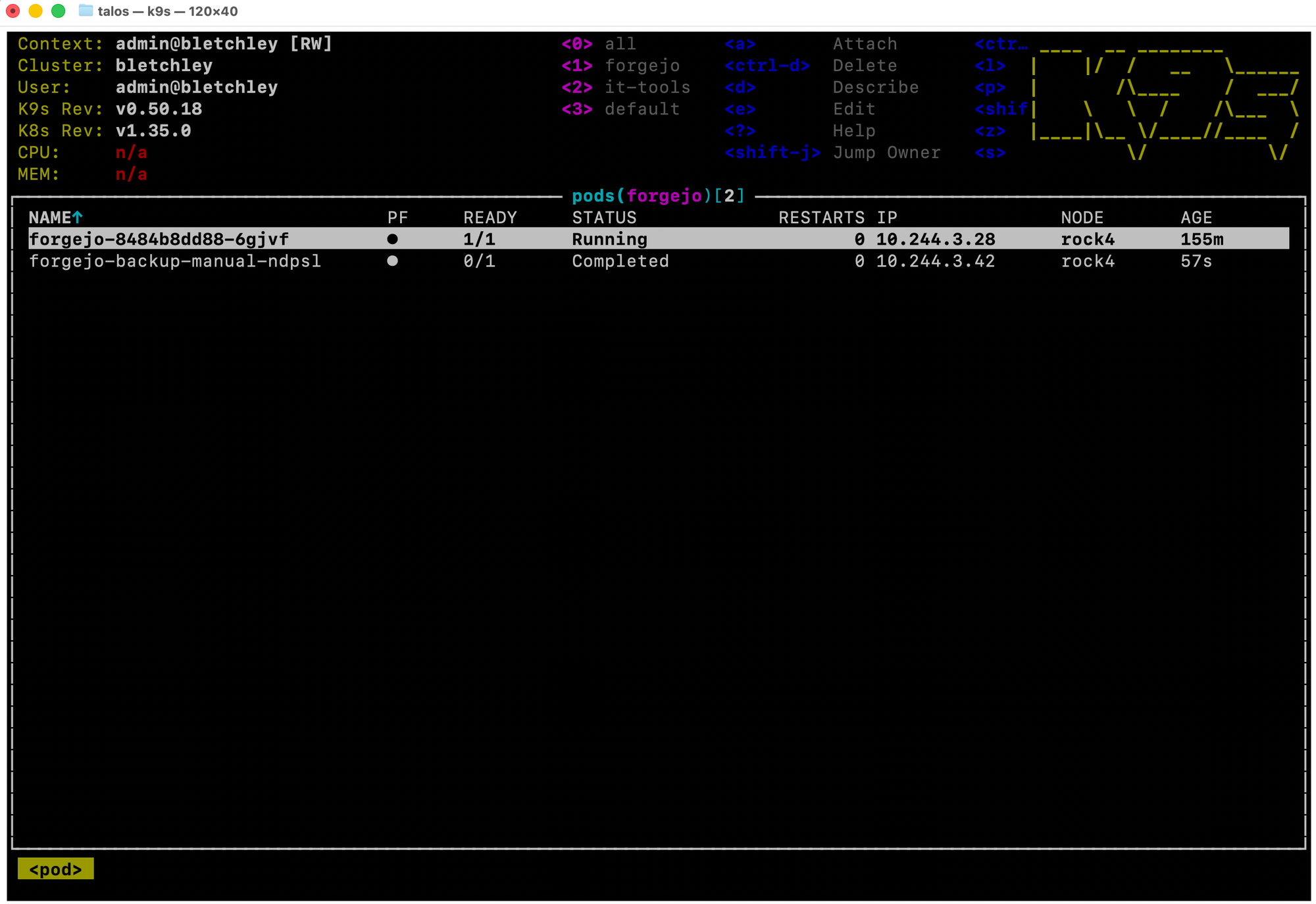Click the <z> key shortcut label

[x=990, y=130]
